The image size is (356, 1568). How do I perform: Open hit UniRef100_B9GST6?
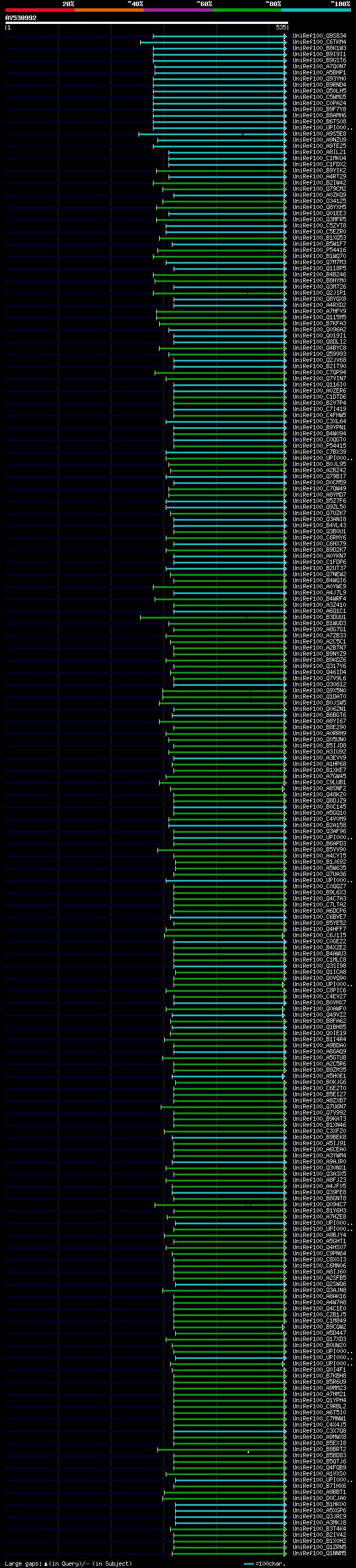pyautogui.click(x=319, y=60)
